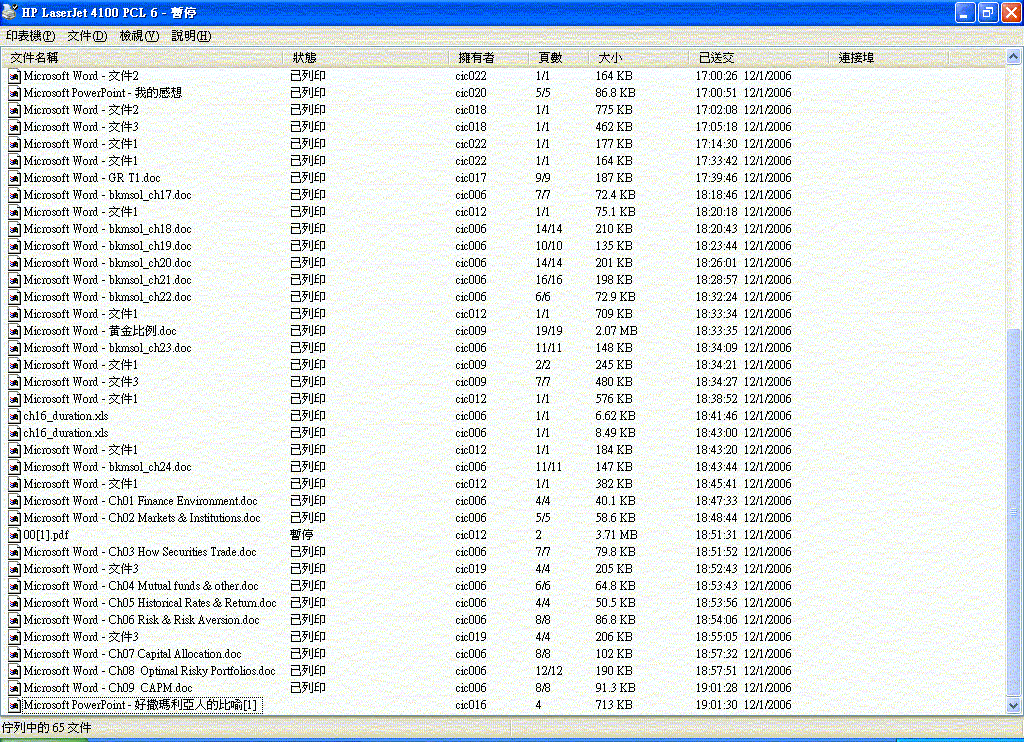1024x742 pixels.
Task: Click the submitted time 19:01:28 12/1/2006
Action: (743, 688)
